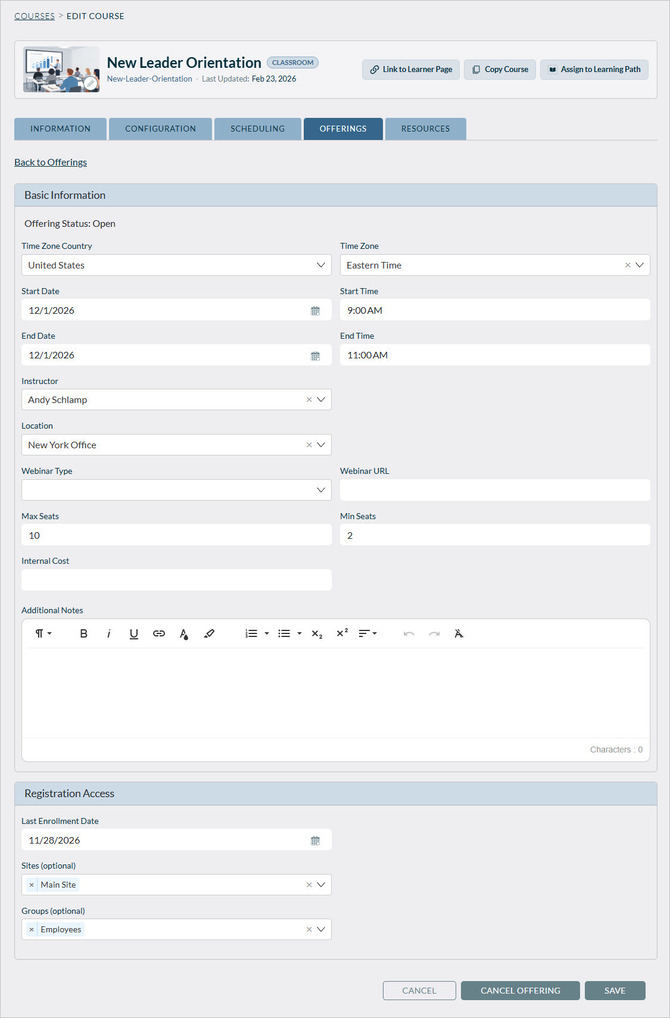Click the Start Time field
This screenshot has height=1018, width=670.
pos(495,310)
